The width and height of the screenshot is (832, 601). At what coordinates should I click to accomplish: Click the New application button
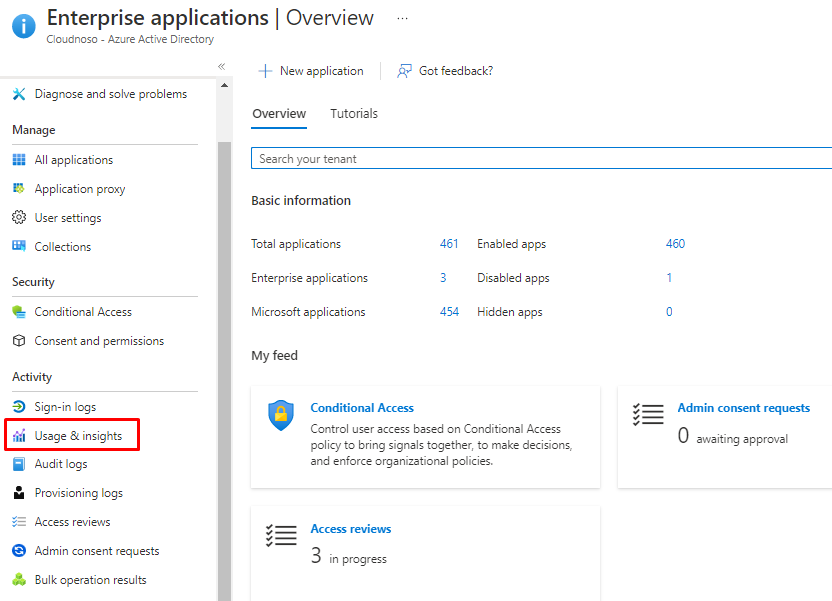pos(311,71)
